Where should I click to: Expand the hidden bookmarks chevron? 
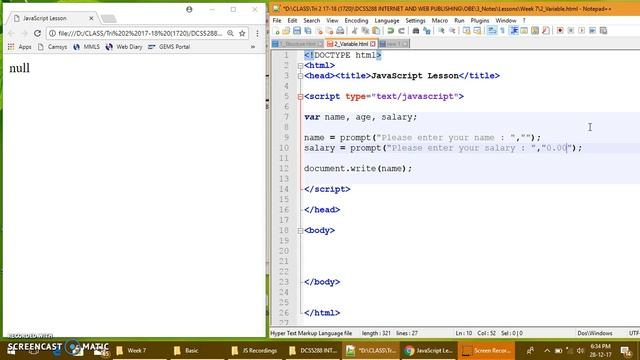[253, 47]
